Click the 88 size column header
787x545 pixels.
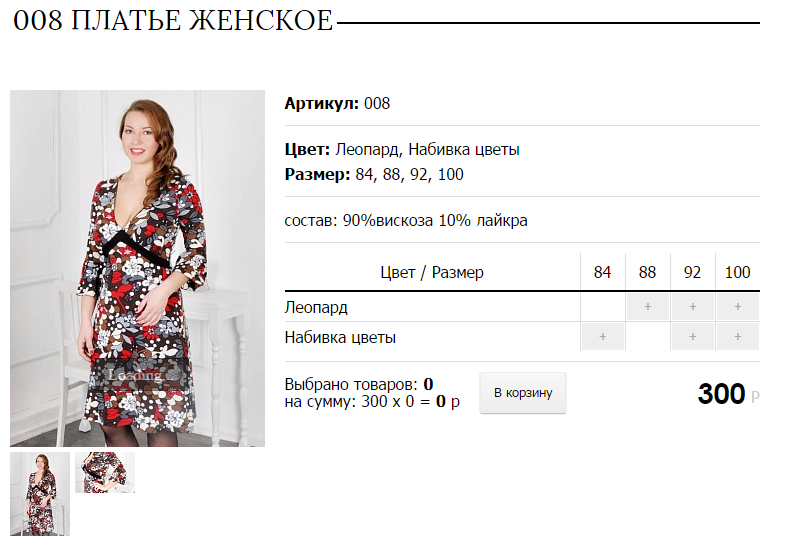[647, 272]
